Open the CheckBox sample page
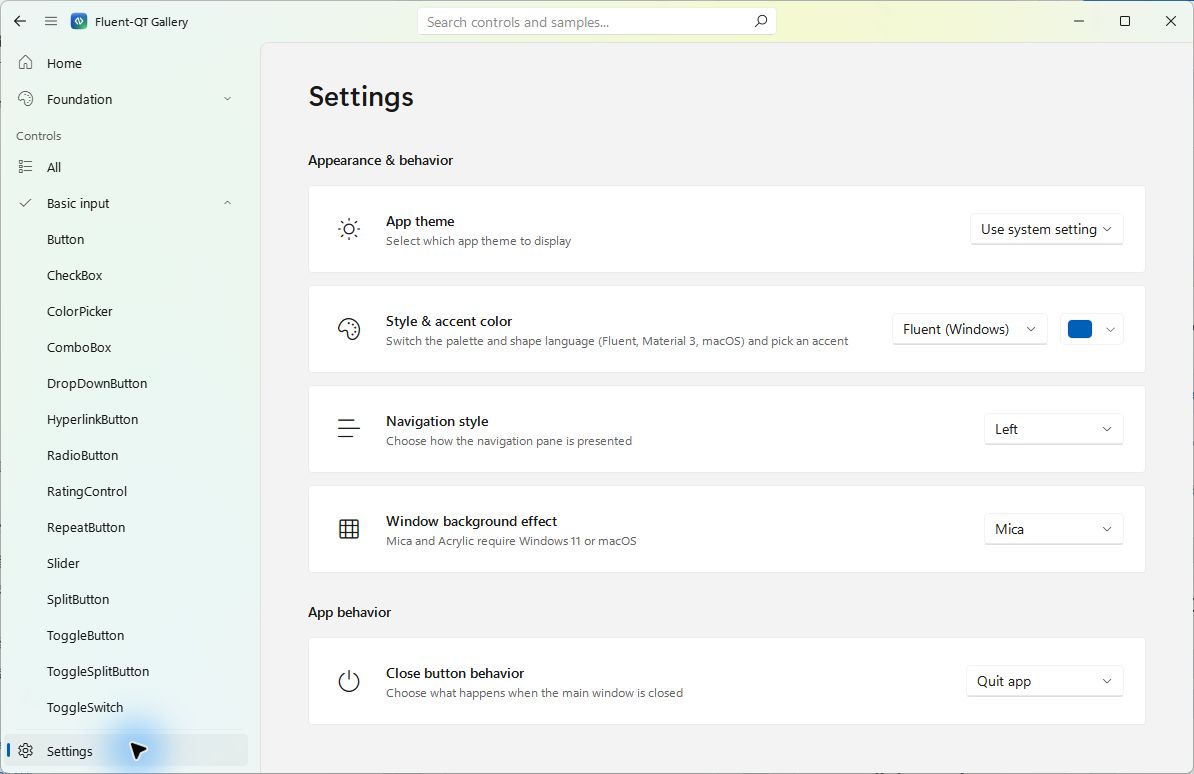Screen dimensions: 1194x774 pyautogui.click(x=126, y=275)
